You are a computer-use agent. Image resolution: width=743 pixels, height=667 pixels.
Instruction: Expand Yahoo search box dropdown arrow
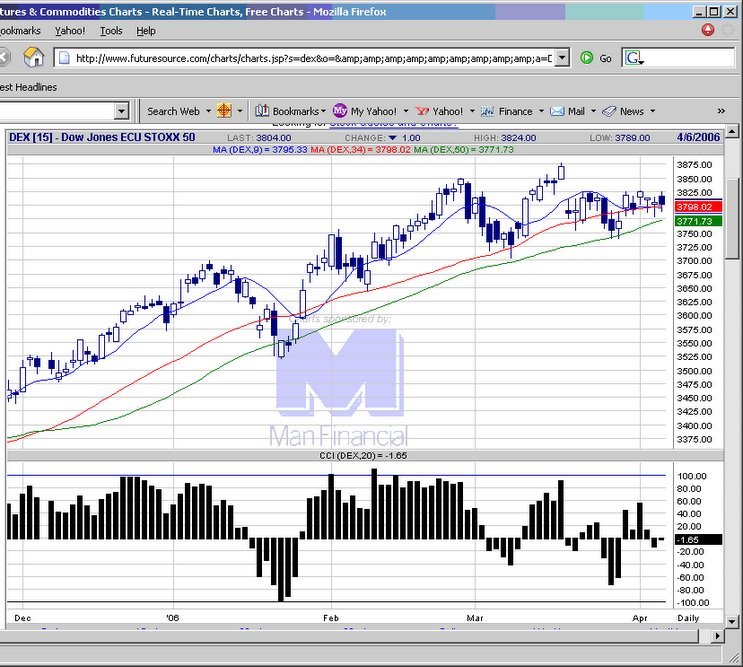121,111
